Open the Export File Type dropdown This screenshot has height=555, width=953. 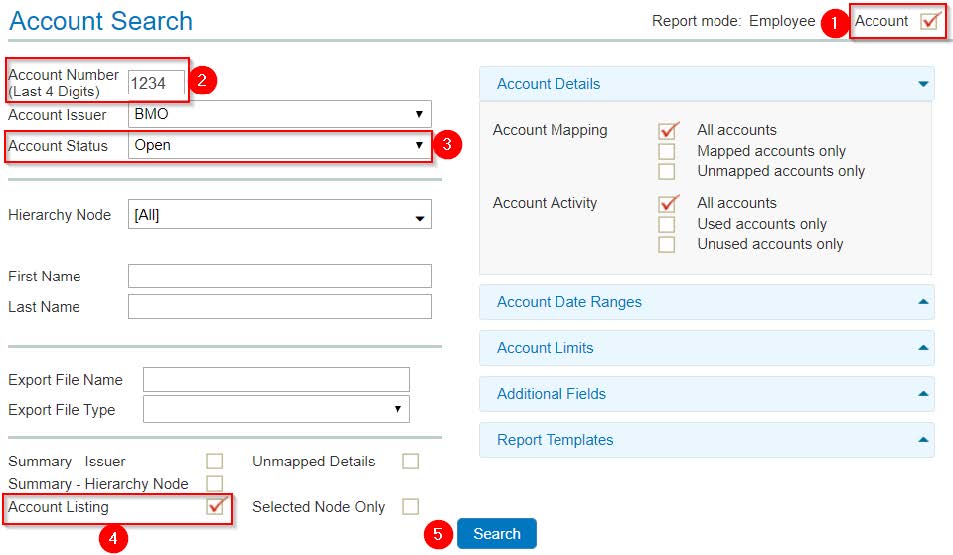click(276, 409)
